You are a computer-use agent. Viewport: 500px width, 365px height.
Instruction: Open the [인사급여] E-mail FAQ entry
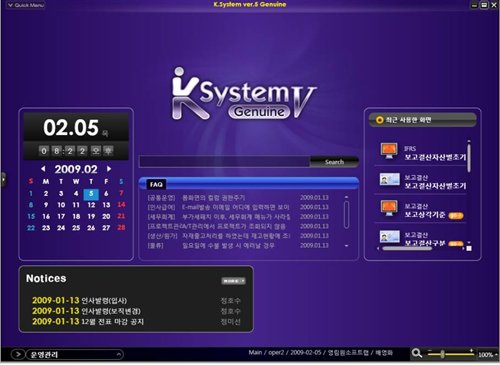(x=238, y=207)
